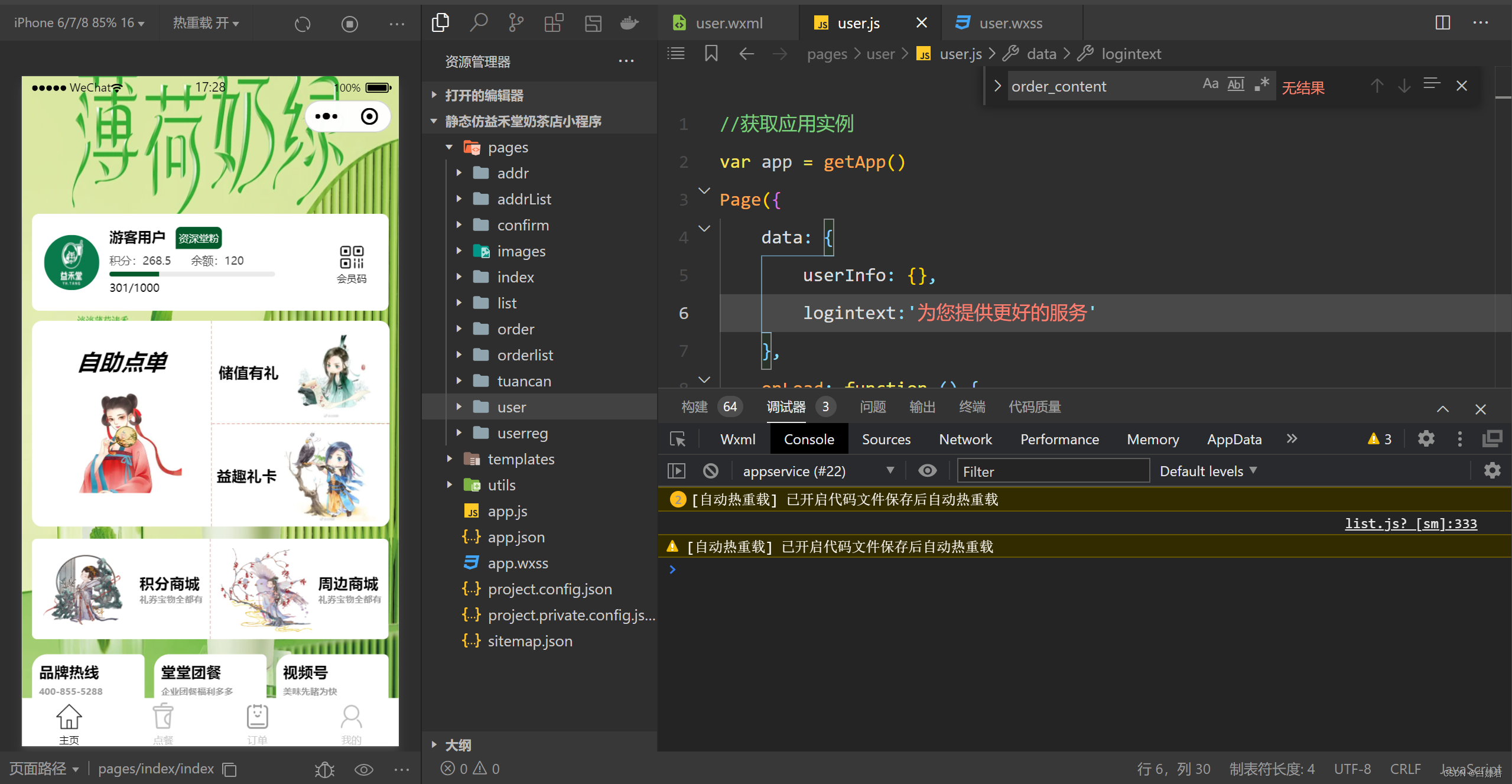The width and height of the screenshot is (1512, 784).
Task: Open the Extensions blocks icon
Action: 554,23
